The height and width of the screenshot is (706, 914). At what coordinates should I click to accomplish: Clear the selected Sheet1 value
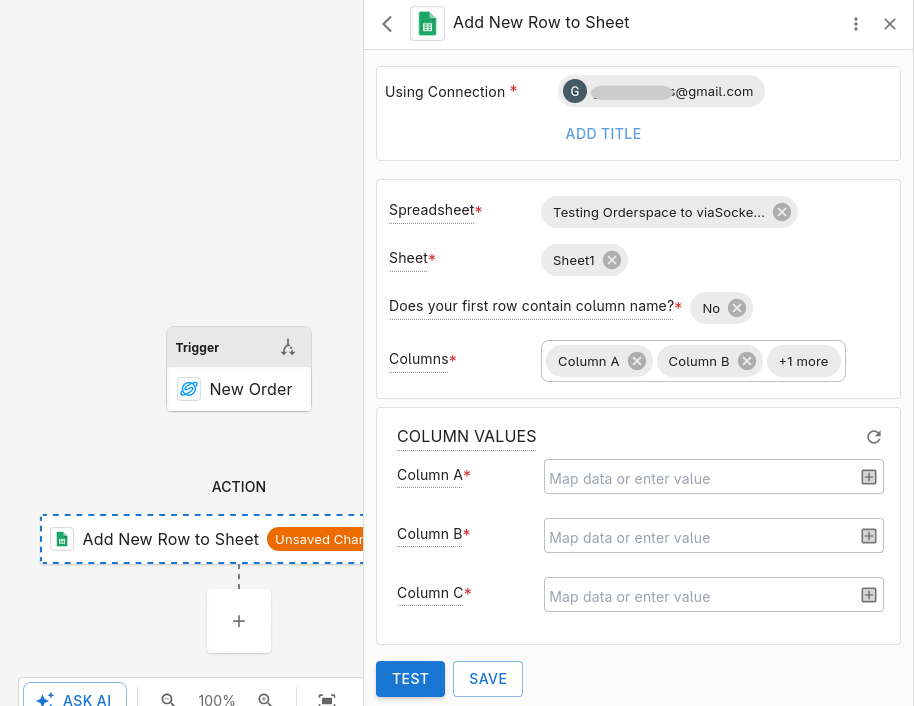(611, 260)
